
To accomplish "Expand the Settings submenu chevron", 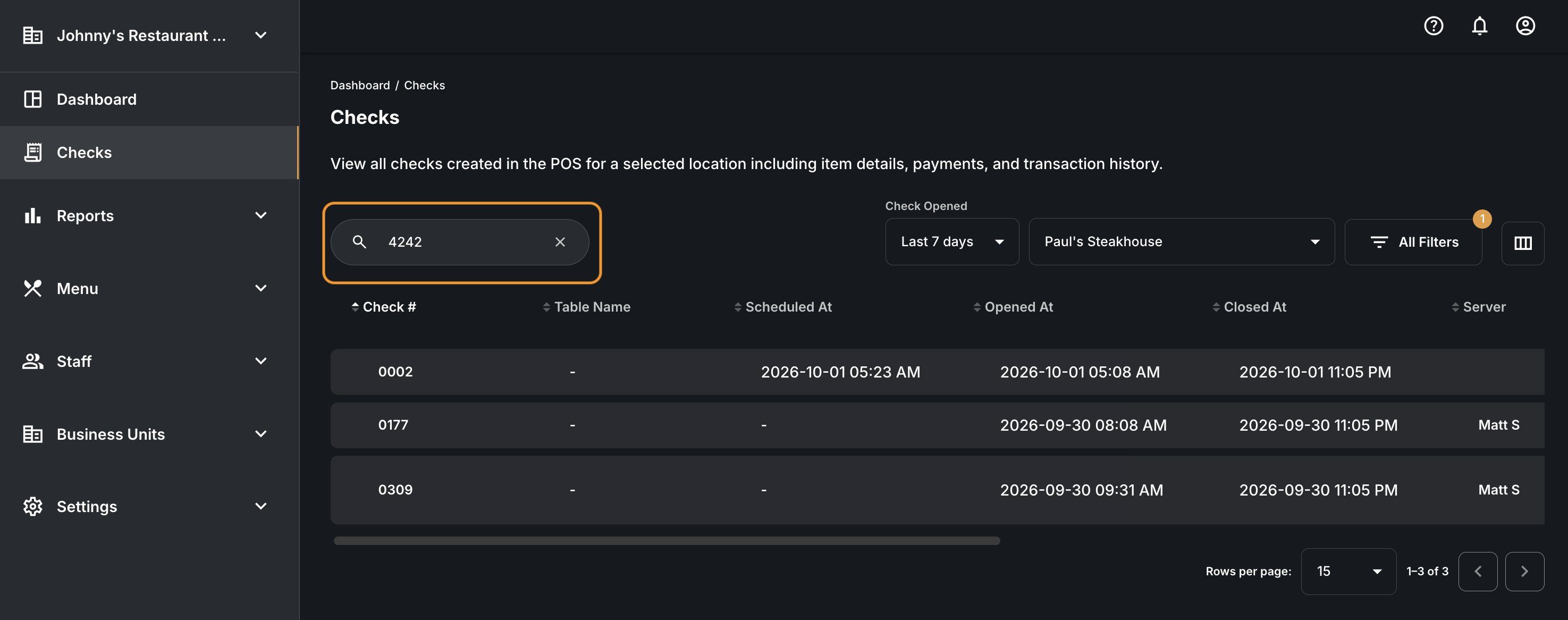I will tap(260, 506).
